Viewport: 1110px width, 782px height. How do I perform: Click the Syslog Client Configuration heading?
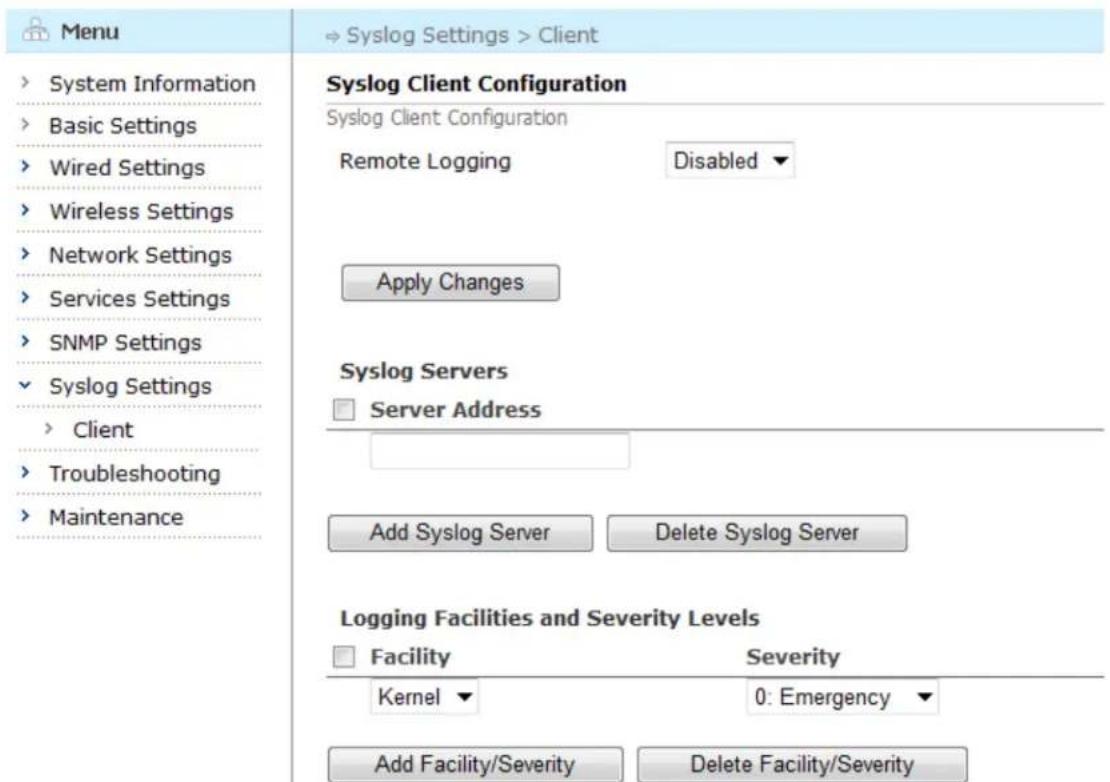476,84
